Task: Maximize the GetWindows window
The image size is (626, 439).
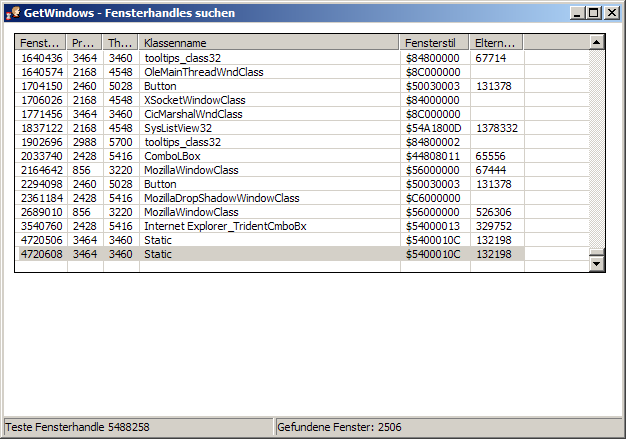Action: click(x=594, y=13)
